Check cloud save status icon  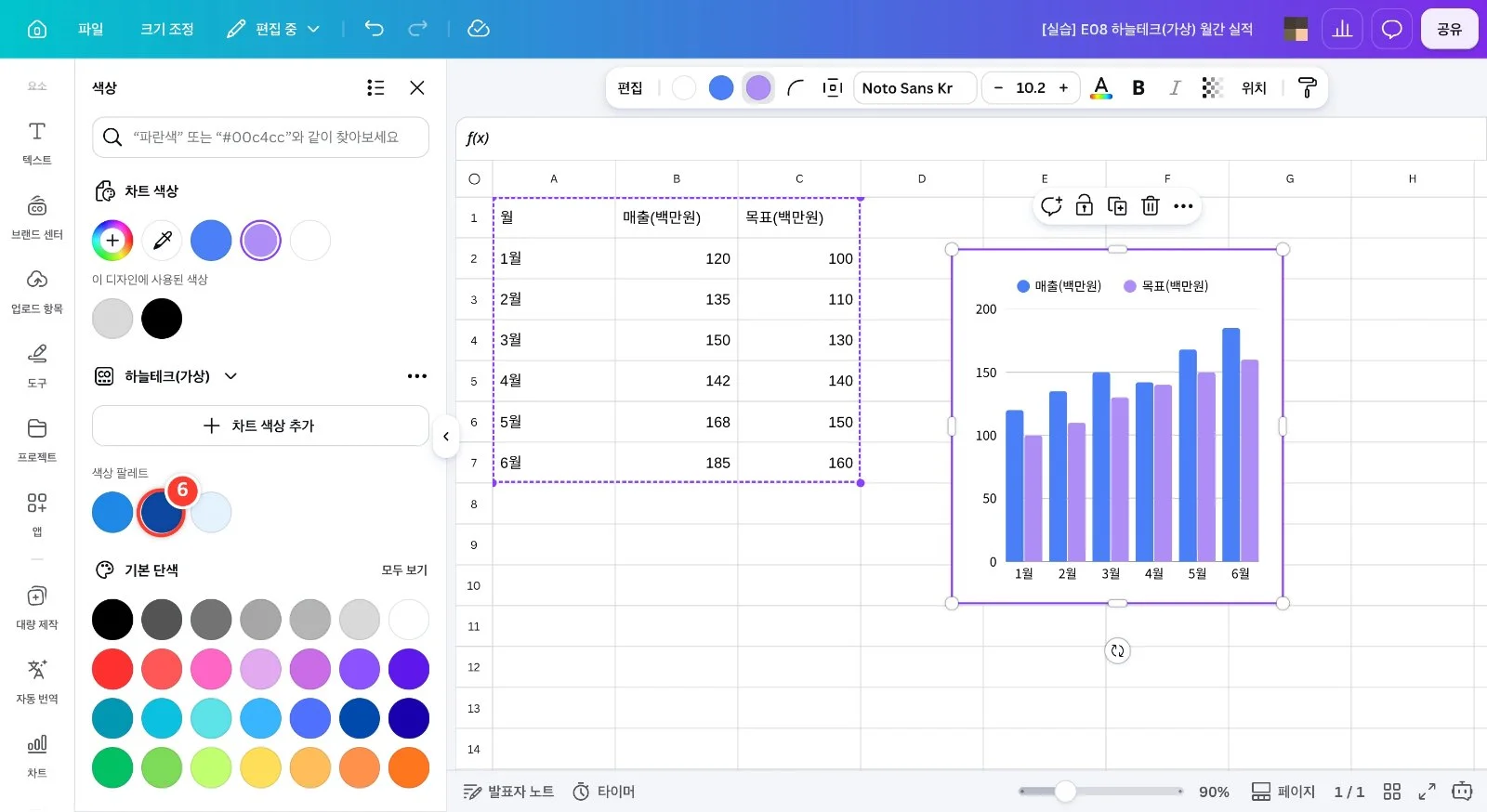pyautogui.click(x=479, y=29)
